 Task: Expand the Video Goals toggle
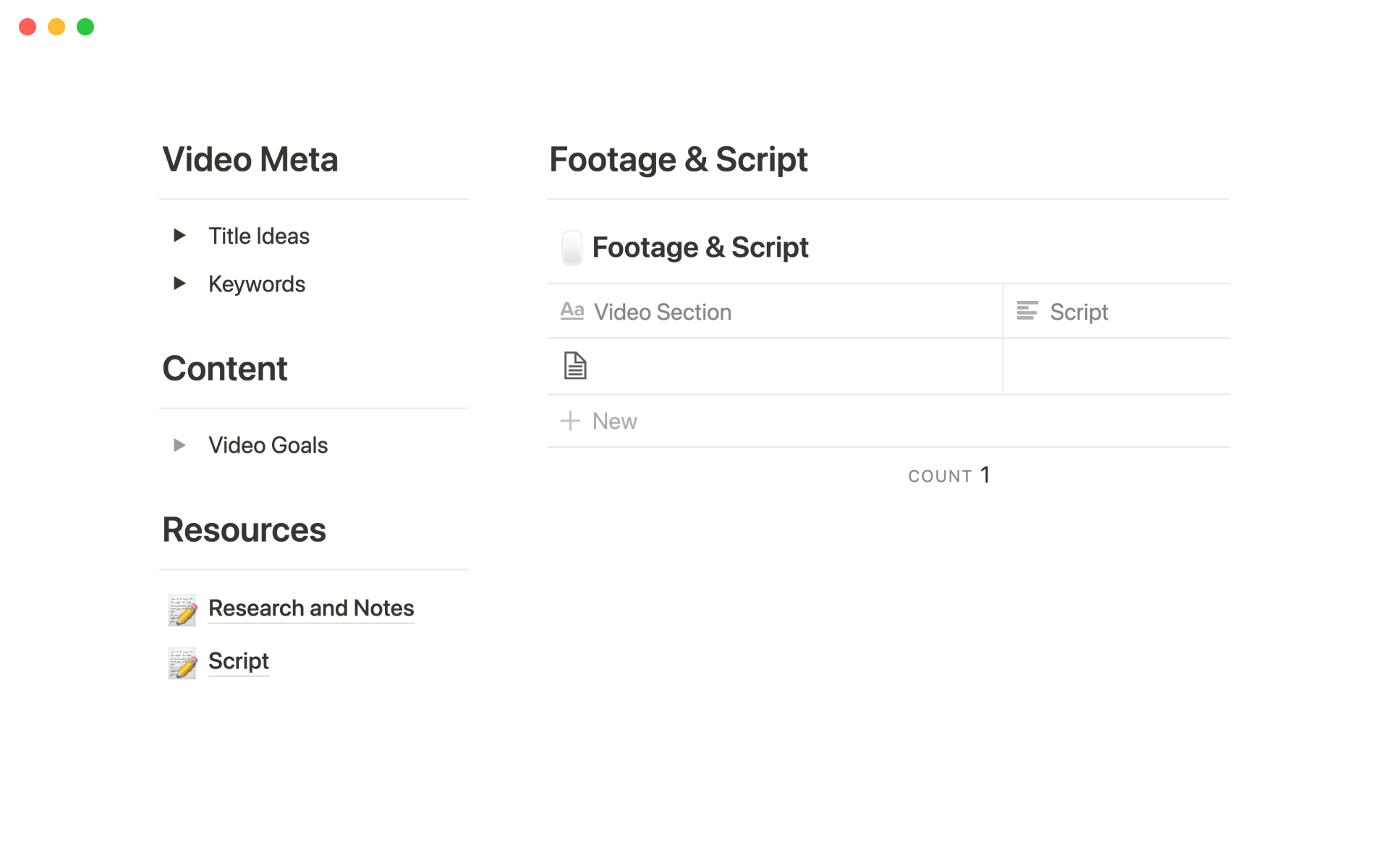(x=179, y=445)
